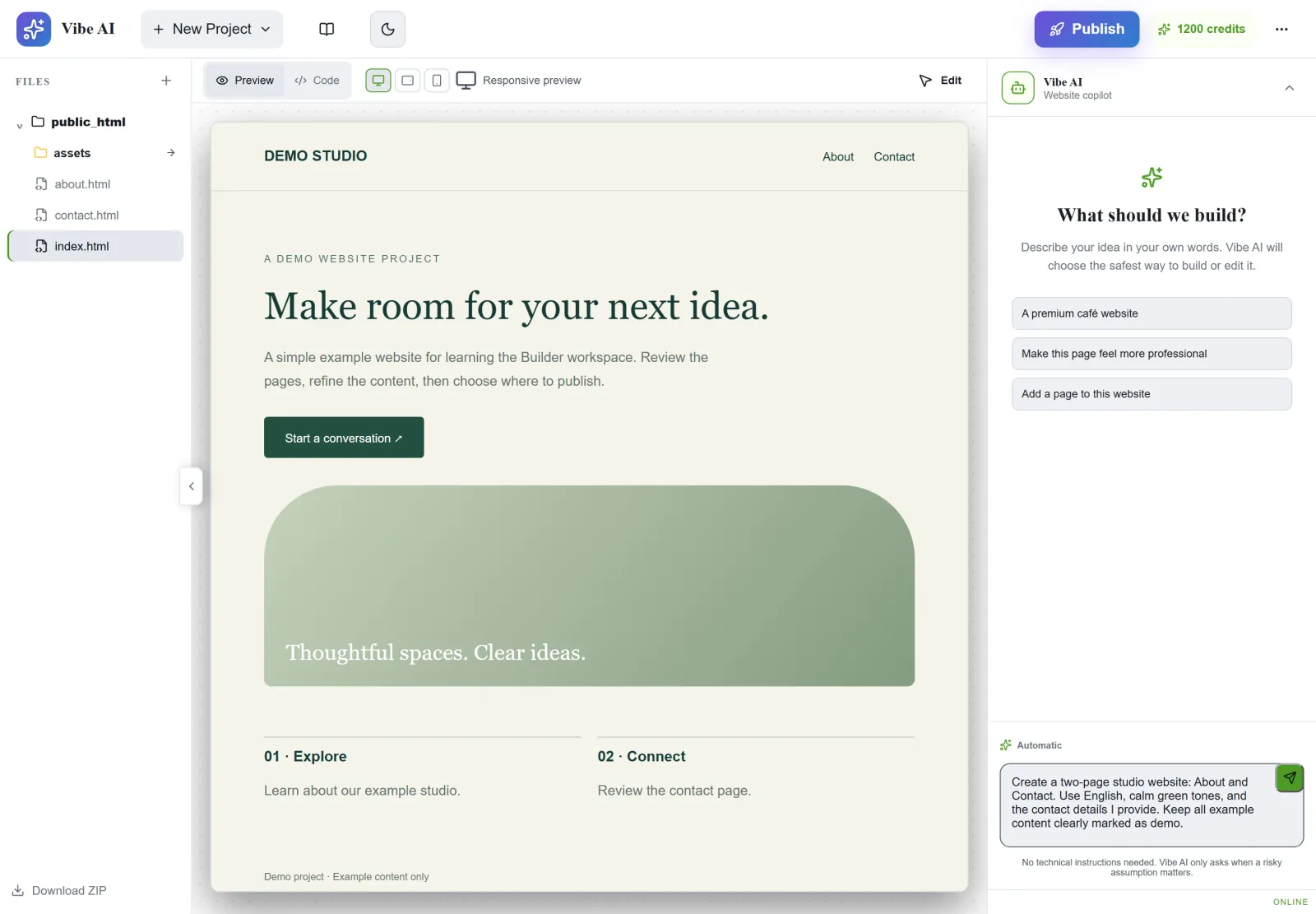
Task: Open the New Project dropdown
Action: pos(212,29)
